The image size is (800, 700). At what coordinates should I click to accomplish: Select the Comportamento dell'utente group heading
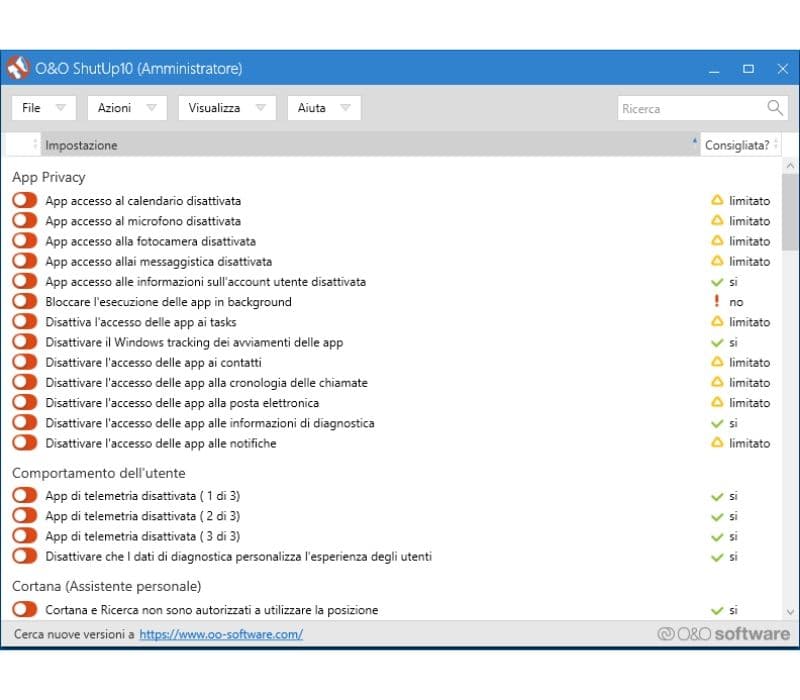pos(98,473)
